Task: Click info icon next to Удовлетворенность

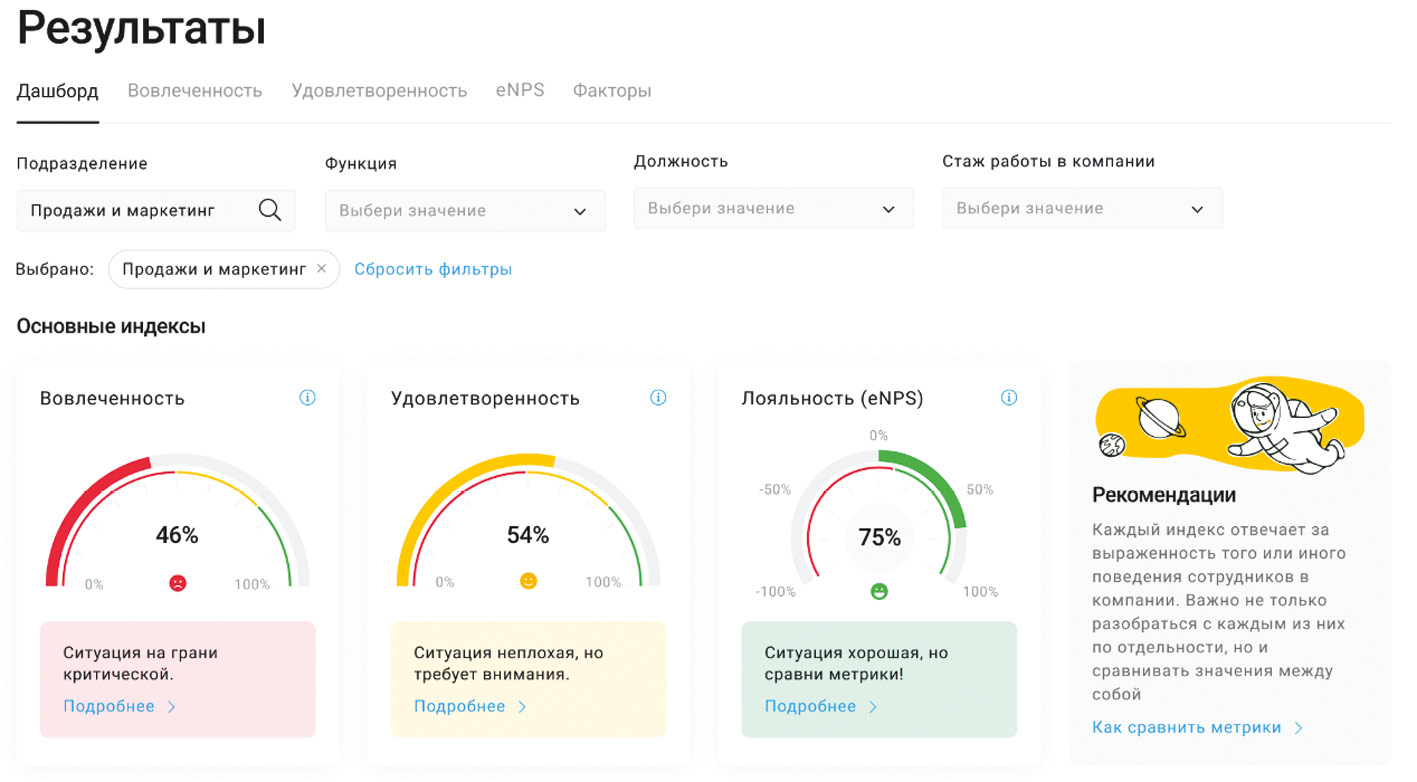Action: [x=658, y=398]
